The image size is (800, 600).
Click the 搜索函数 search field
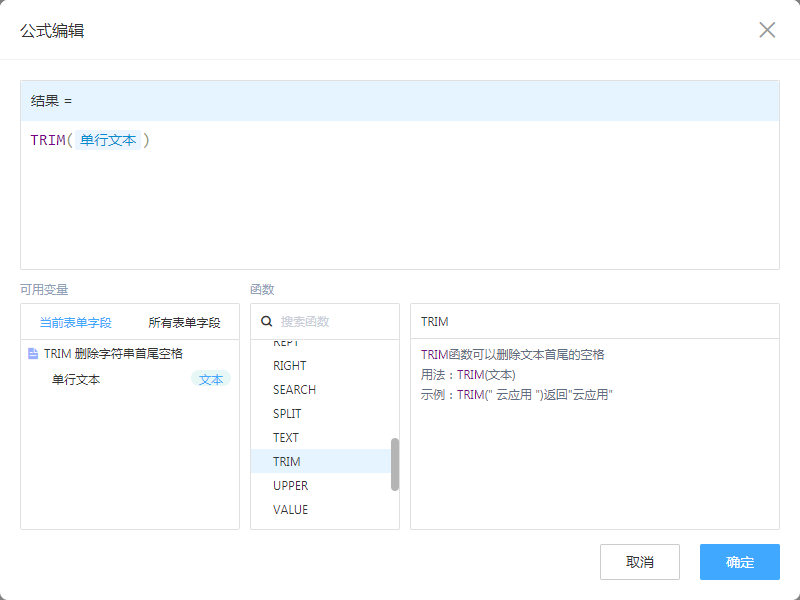coord(335,322)
